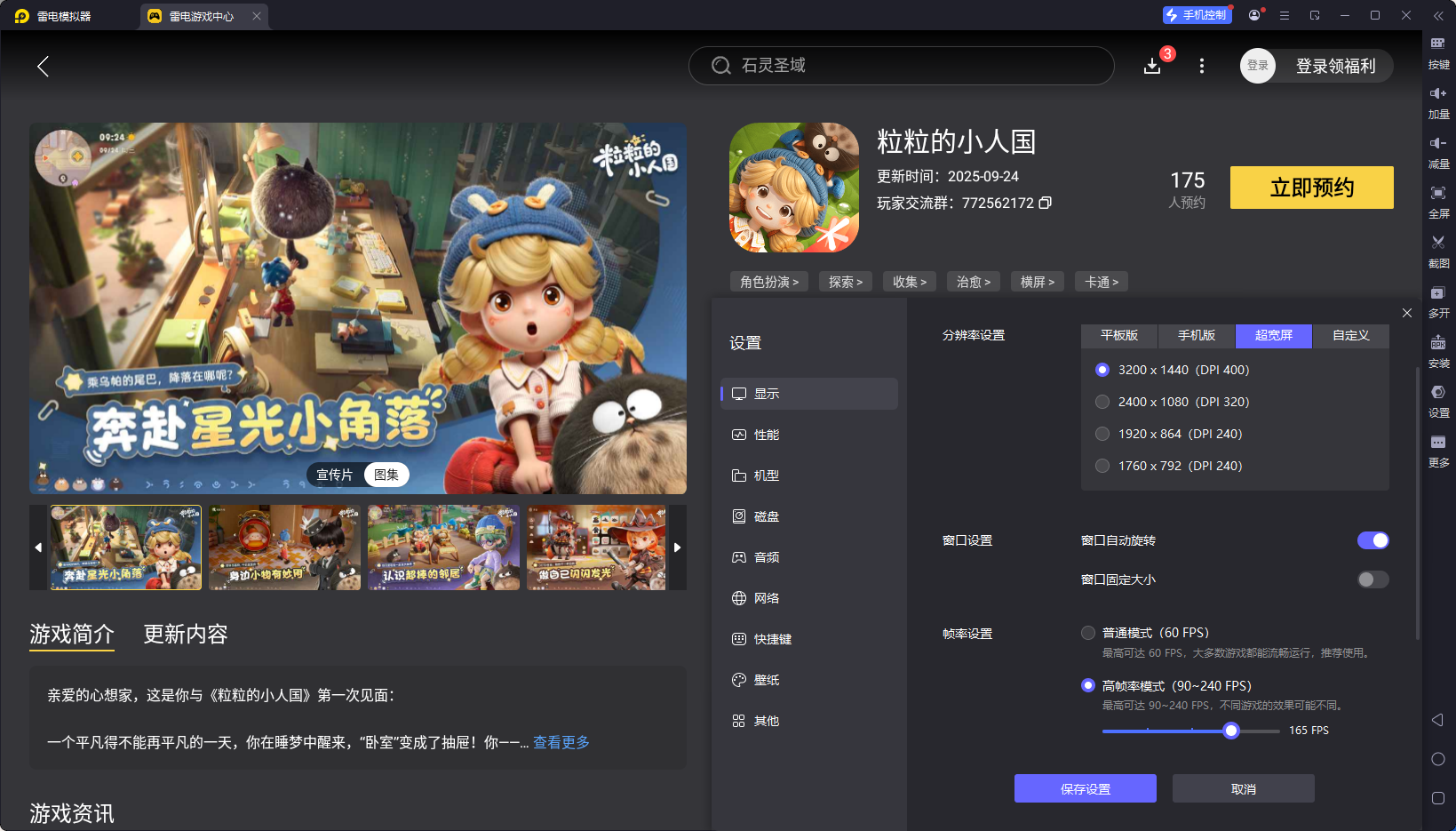
Task: Select the 2400 x 1080 resolution option
Action: pos(1102,401)
